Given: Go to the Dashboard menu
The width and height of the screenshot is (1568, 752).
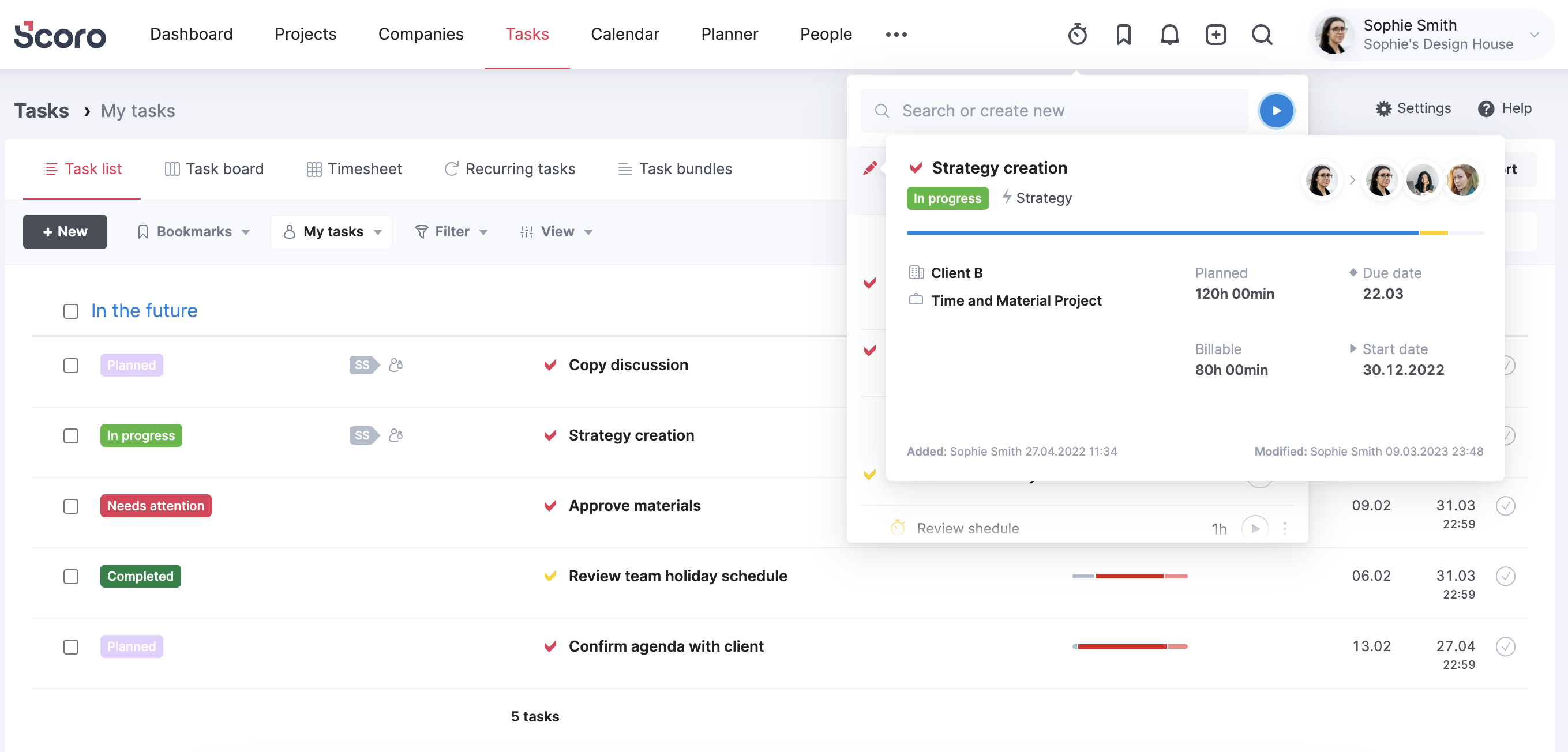Looking at the screenshot, I should tap(191, 34).
